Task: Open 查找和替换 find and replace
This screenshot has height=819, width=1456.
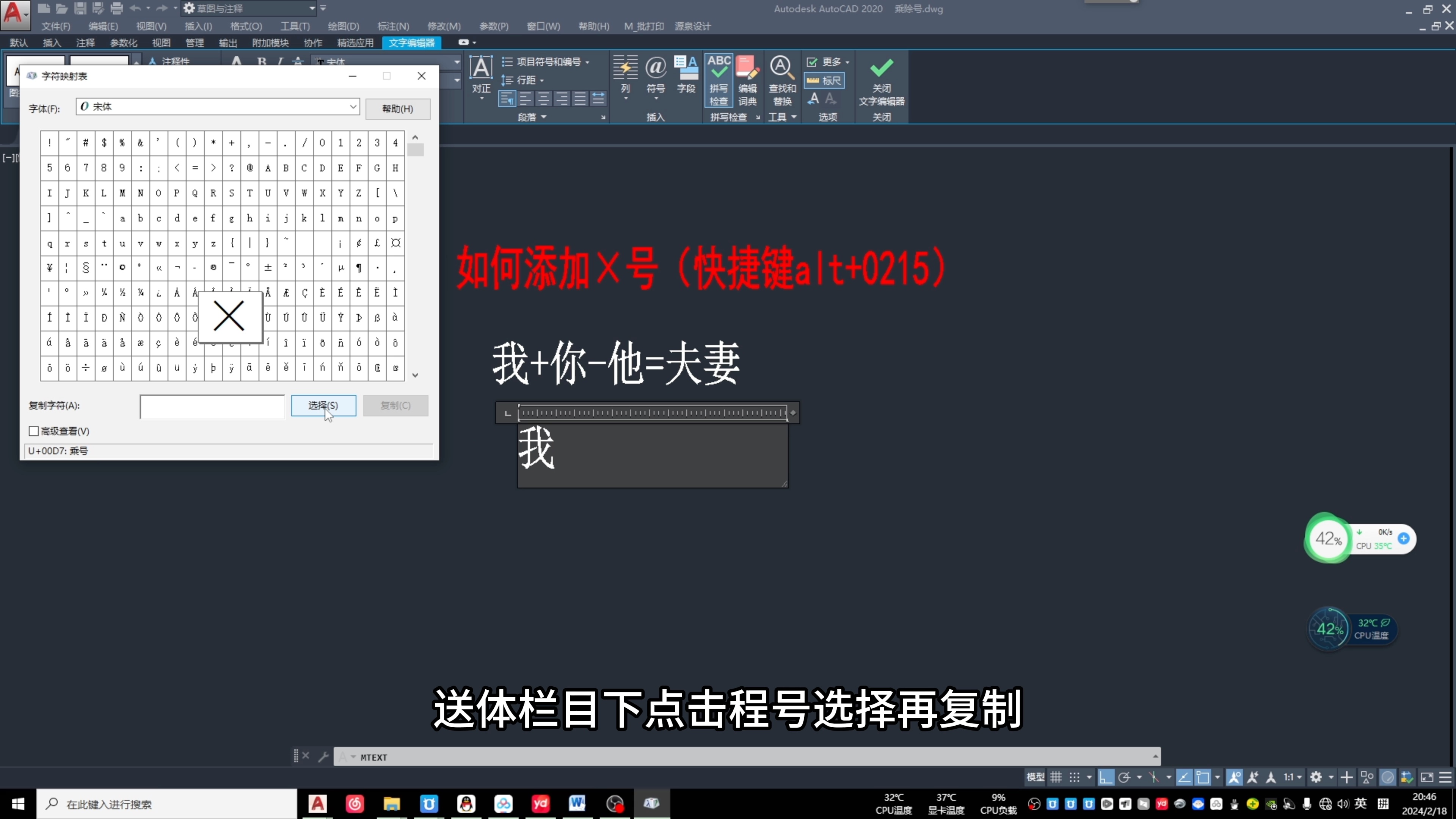Action: coord(782,82)
